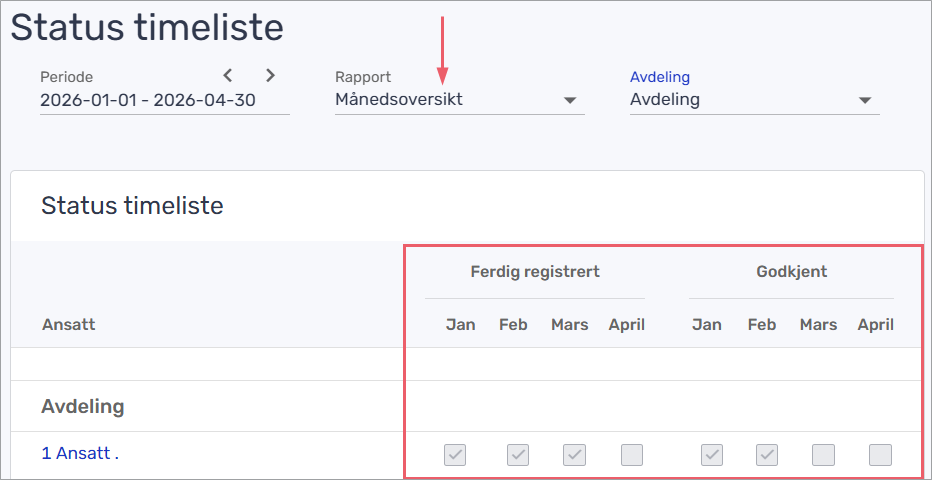Select the Avdeling group row
The width and height of the screenshot is (932, 480).
pos(83,407)
